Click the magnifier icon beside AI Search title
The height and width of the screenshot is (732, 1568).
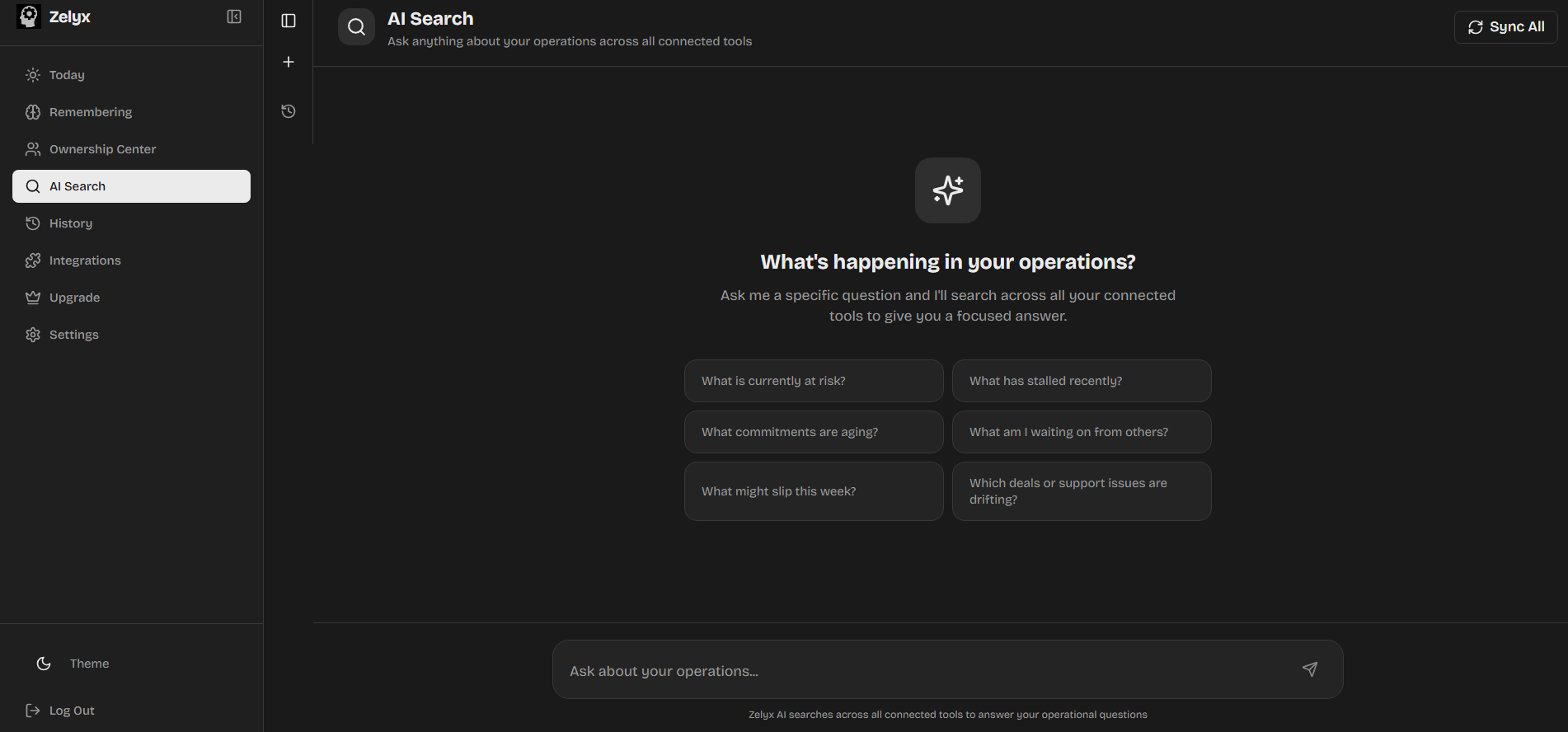tap(356, 27)
